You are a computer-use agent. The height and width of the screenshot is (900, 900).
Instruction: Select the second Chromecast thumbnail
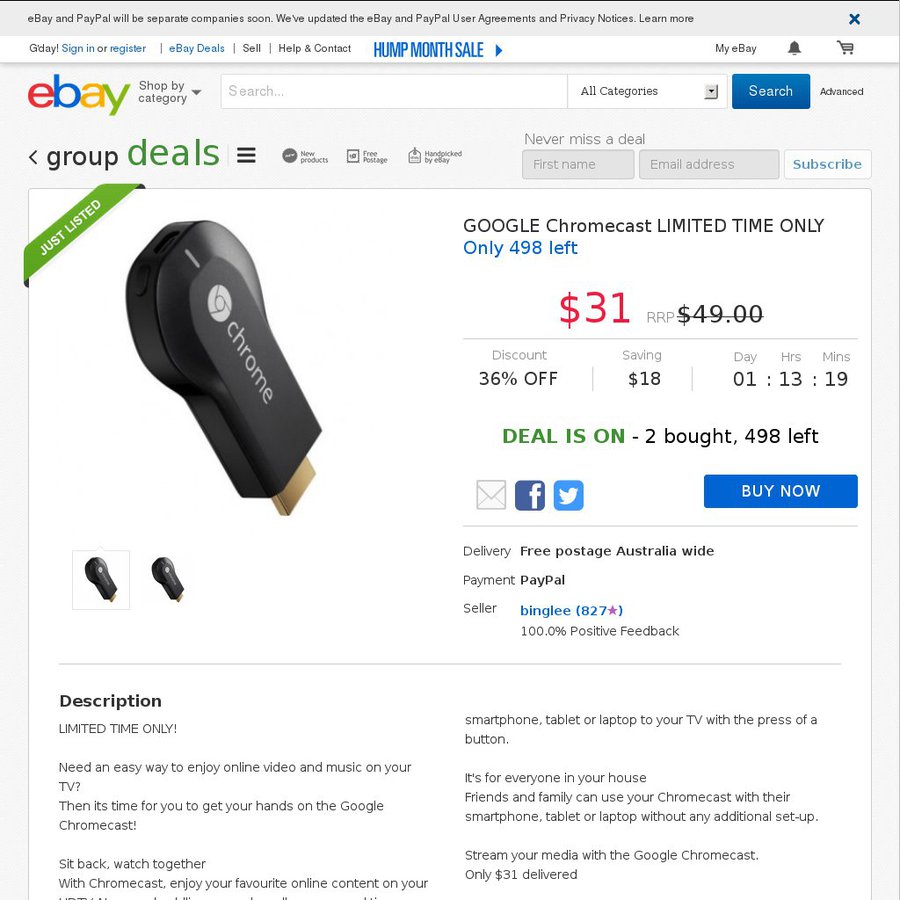[168, 579]
